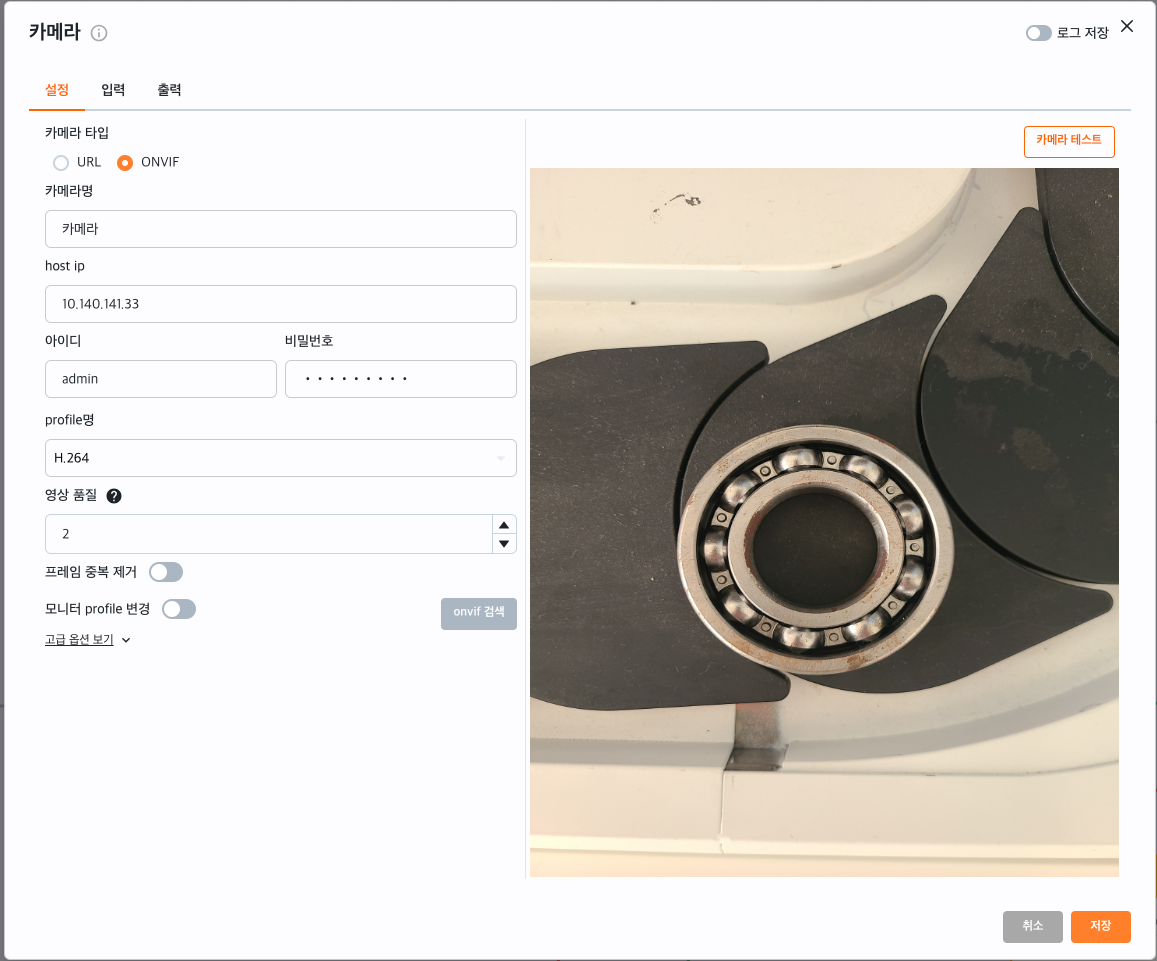This screenshot has height=961, width=1157.
Task: Click the 영상 품질 number field
Action: point(269,534)
